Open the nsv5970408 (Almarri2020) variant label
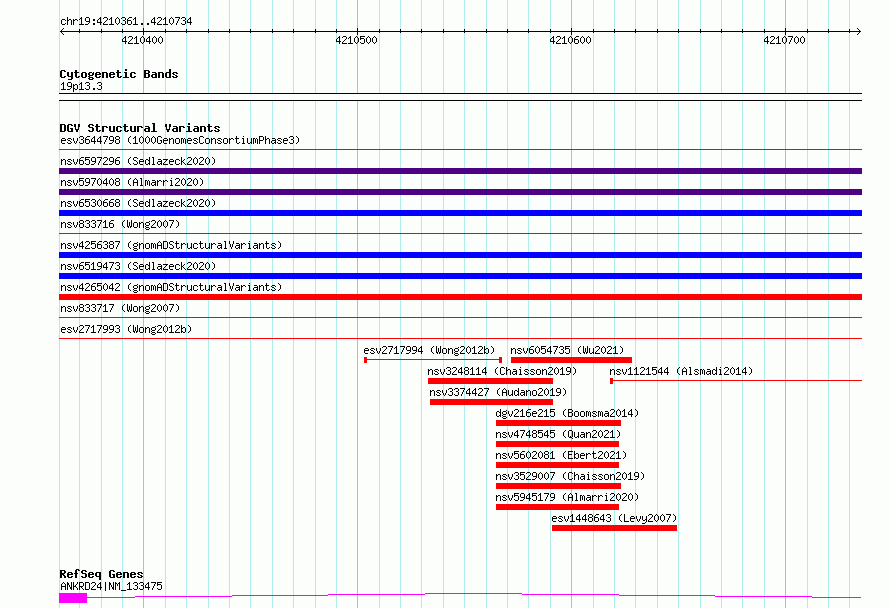890x608 pixels. tap(132, 182)
